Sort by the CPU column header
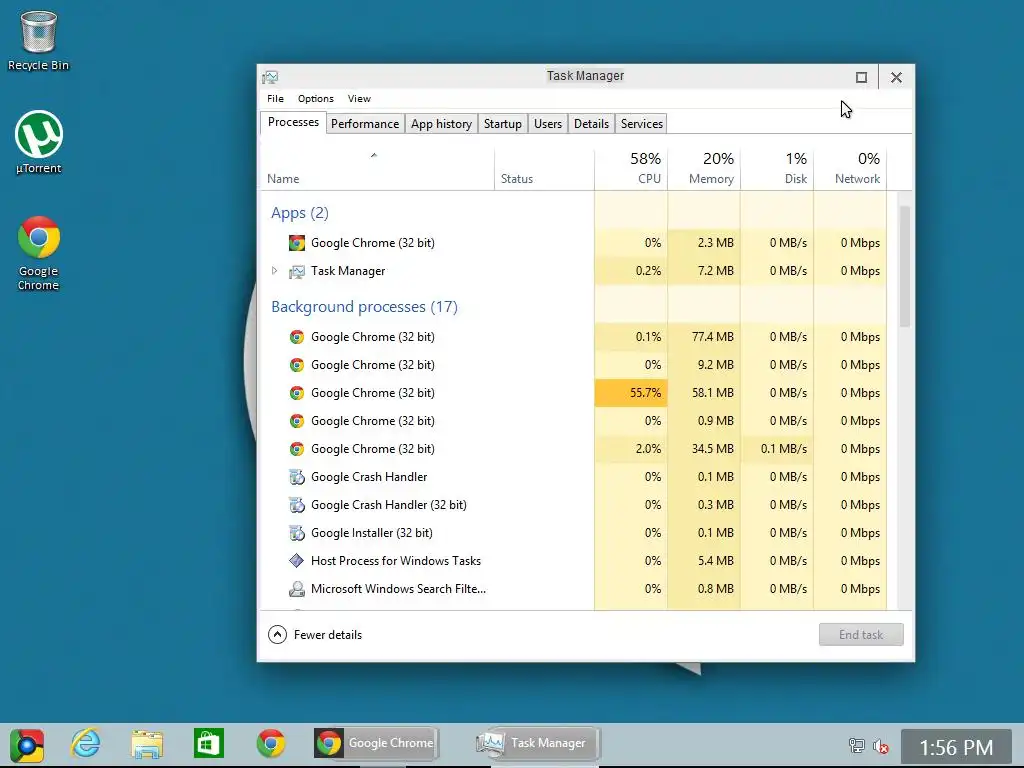Image resolution: width=1024 pixels, height=768 pixels. (x=631, y=168)
